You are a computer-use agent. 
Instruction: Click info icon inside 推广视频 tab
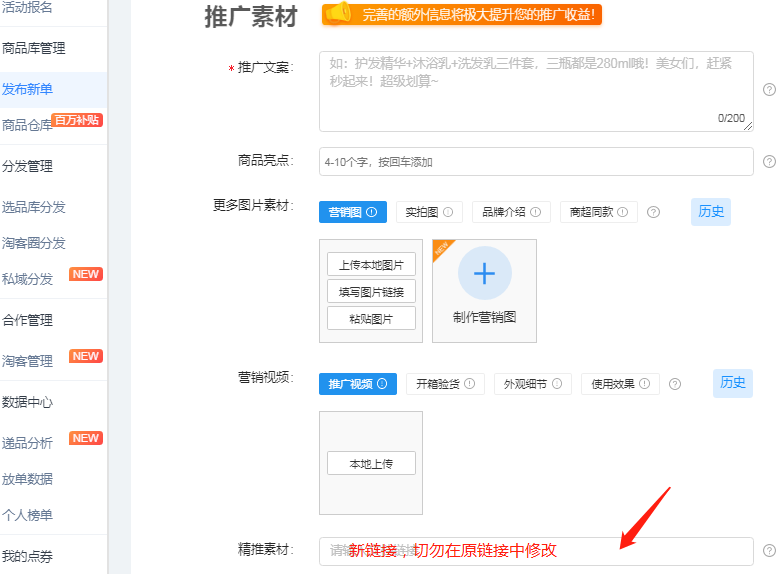(x=382, y=384)
